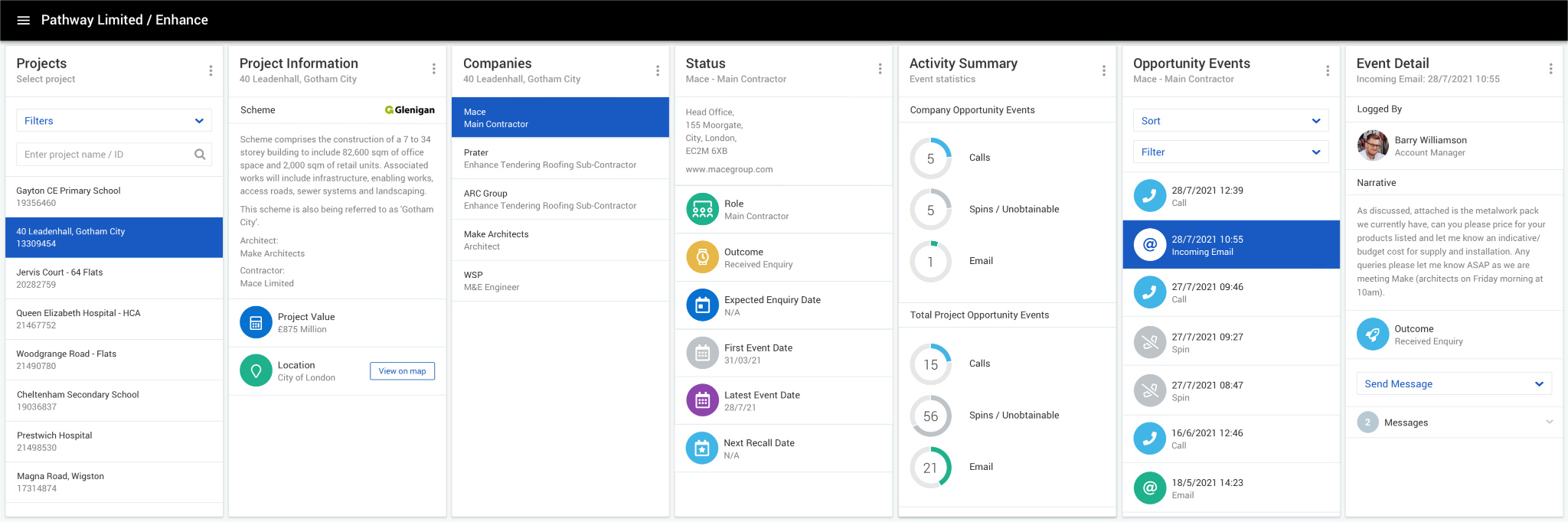1568x522 pixels.
Task: Select Jervis Court - 64 Flats project
Action: coord(114,278)
